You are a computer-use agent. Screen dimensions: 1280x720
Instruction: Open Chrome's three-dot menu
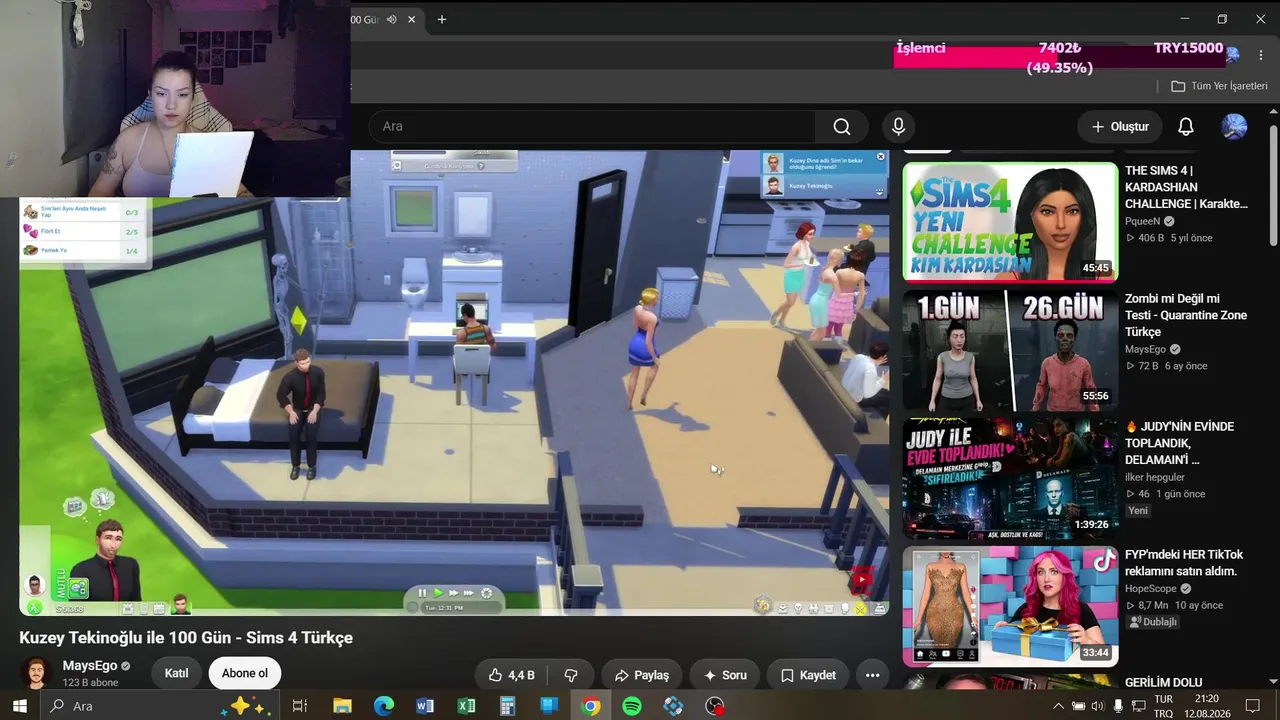click(x=1261, y=56)
